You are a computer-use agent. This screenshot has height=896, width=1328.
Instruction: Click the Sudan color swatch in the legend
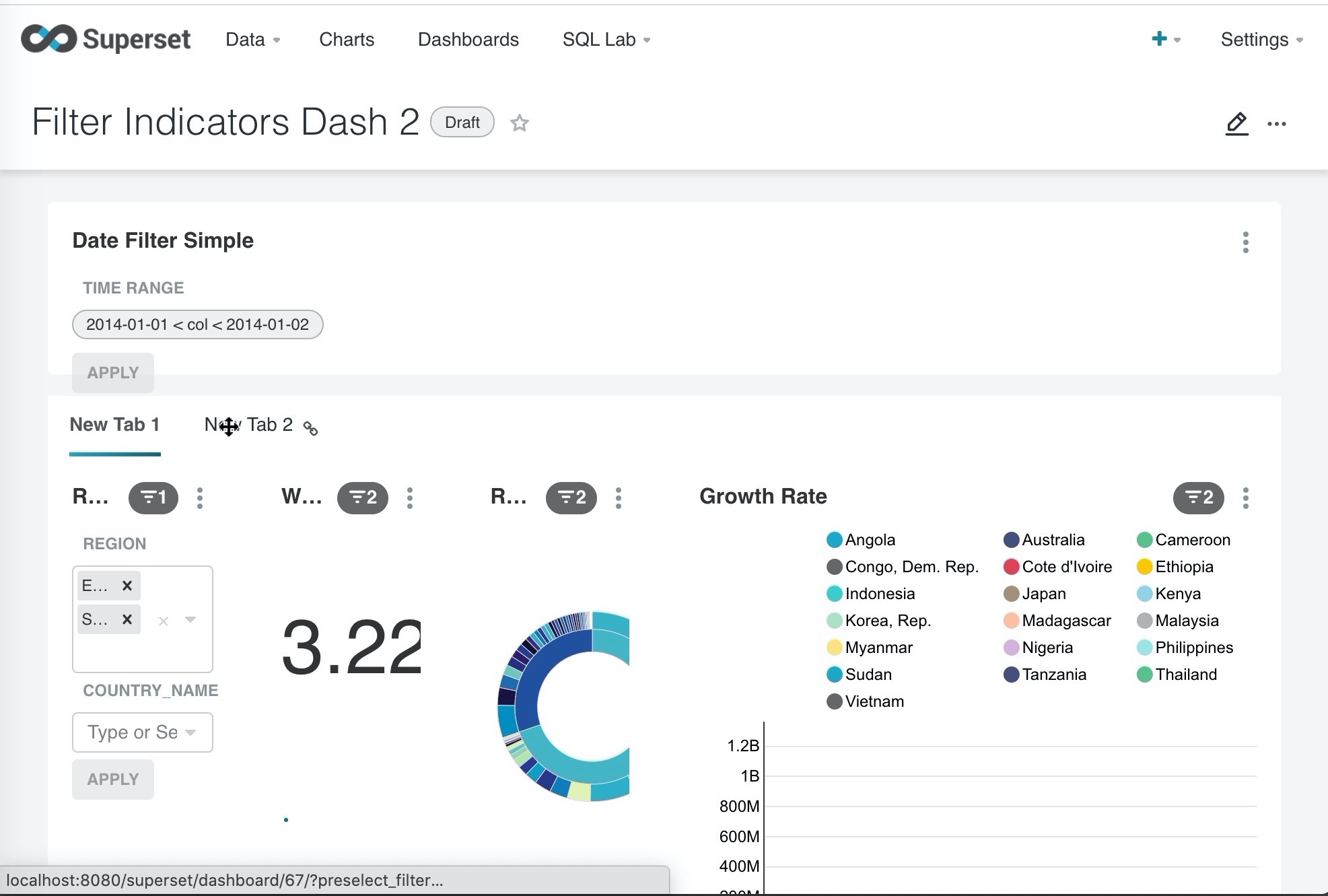pos(834,674)
